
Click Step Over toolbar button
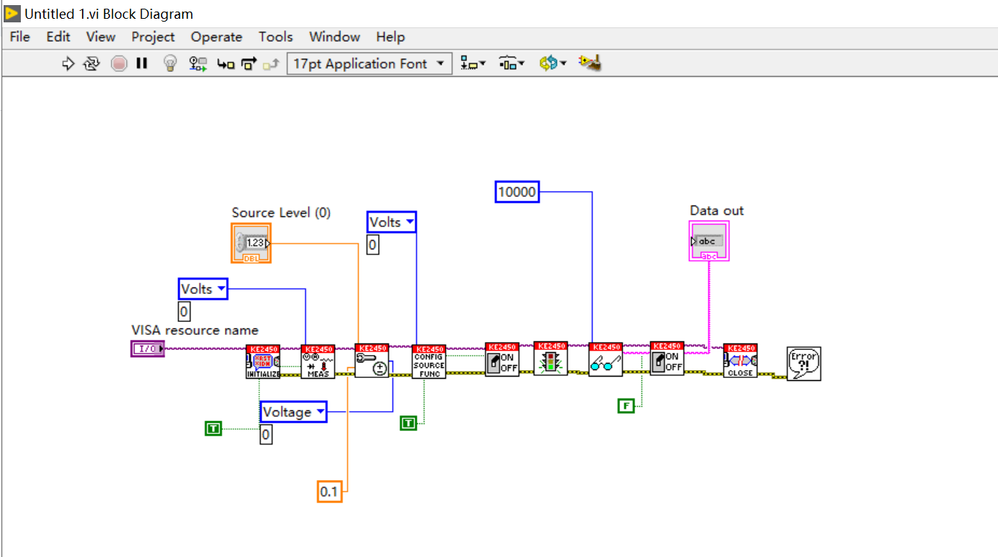point(249,64)
